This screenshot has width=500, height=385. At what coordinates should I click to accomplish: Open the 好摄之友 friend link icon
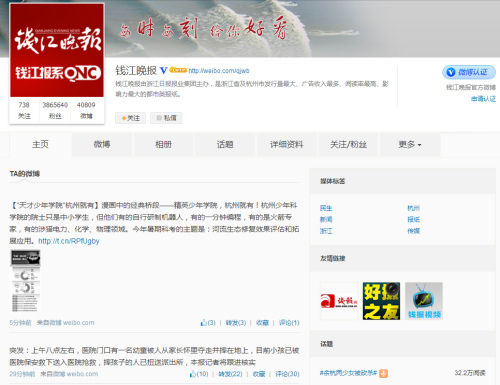381,301
